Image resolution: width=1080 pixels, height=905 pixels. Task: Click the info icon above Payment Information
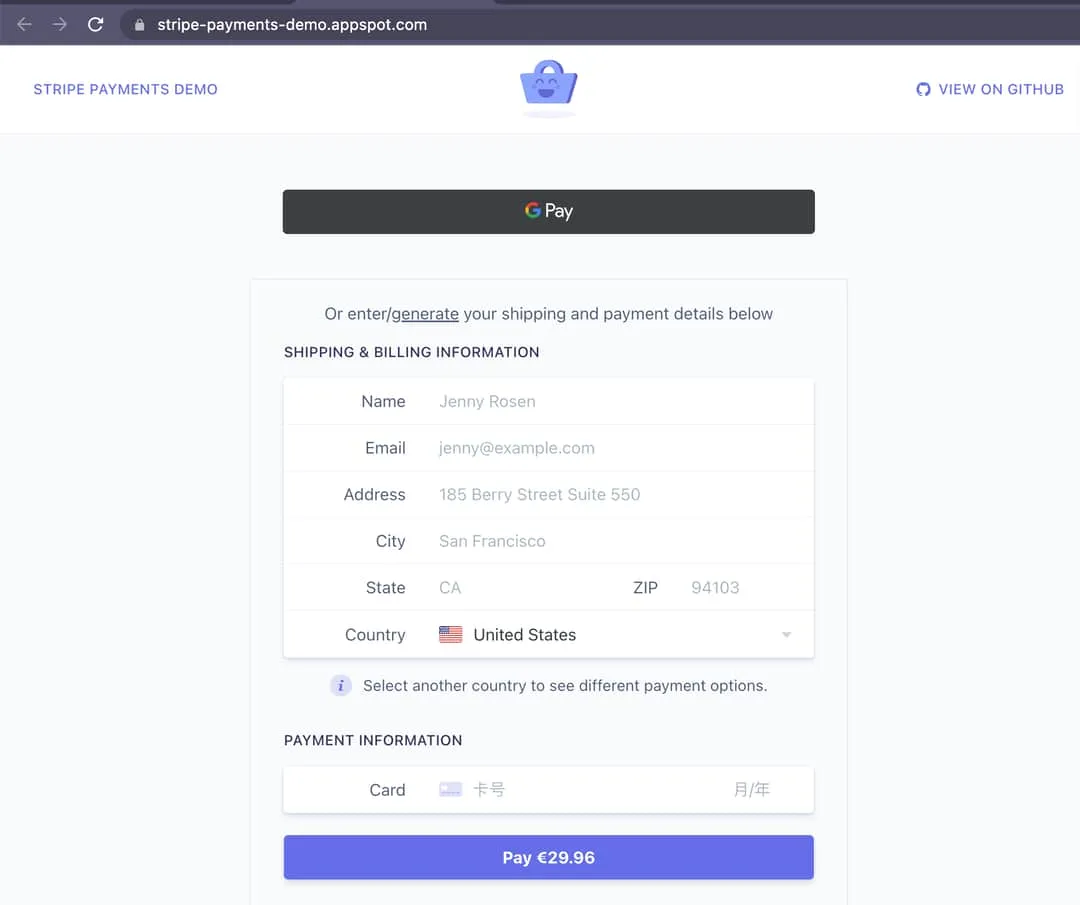[341, 686]
